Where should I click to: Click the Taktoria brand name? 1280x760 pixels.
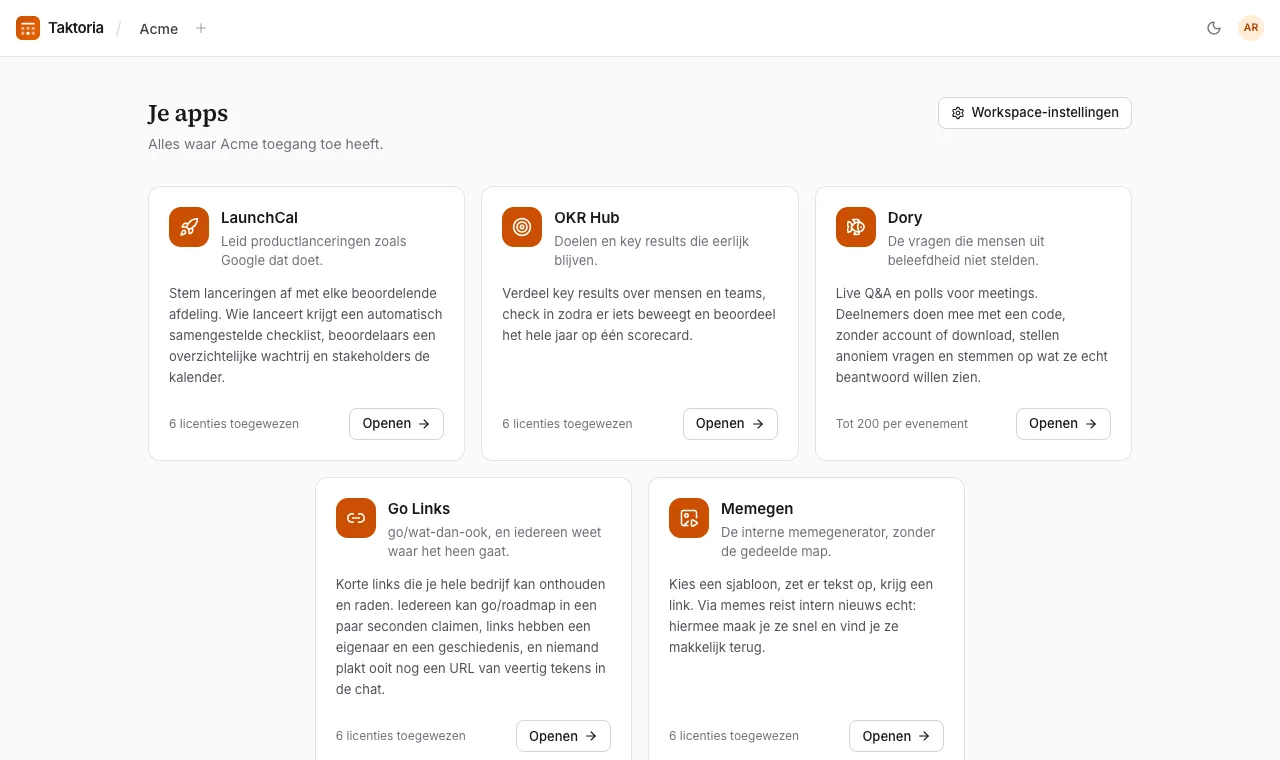point(76,28)
